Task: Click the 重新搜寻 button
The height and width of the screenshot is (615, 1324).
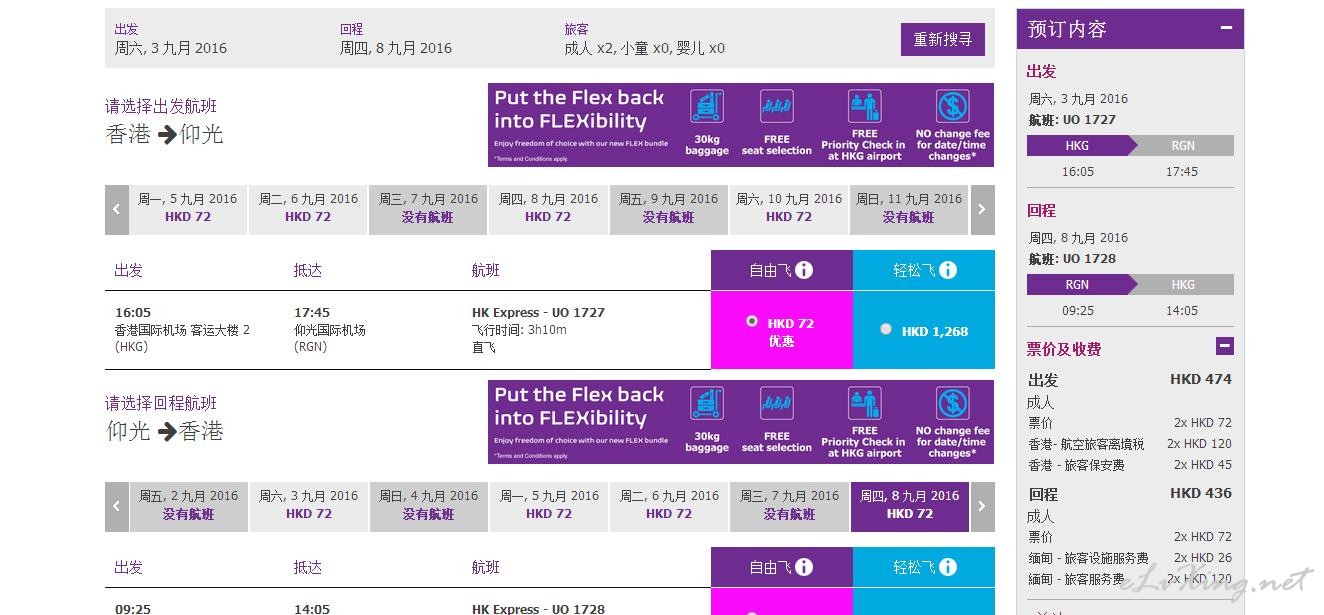Action: click(x=943, y=40)
